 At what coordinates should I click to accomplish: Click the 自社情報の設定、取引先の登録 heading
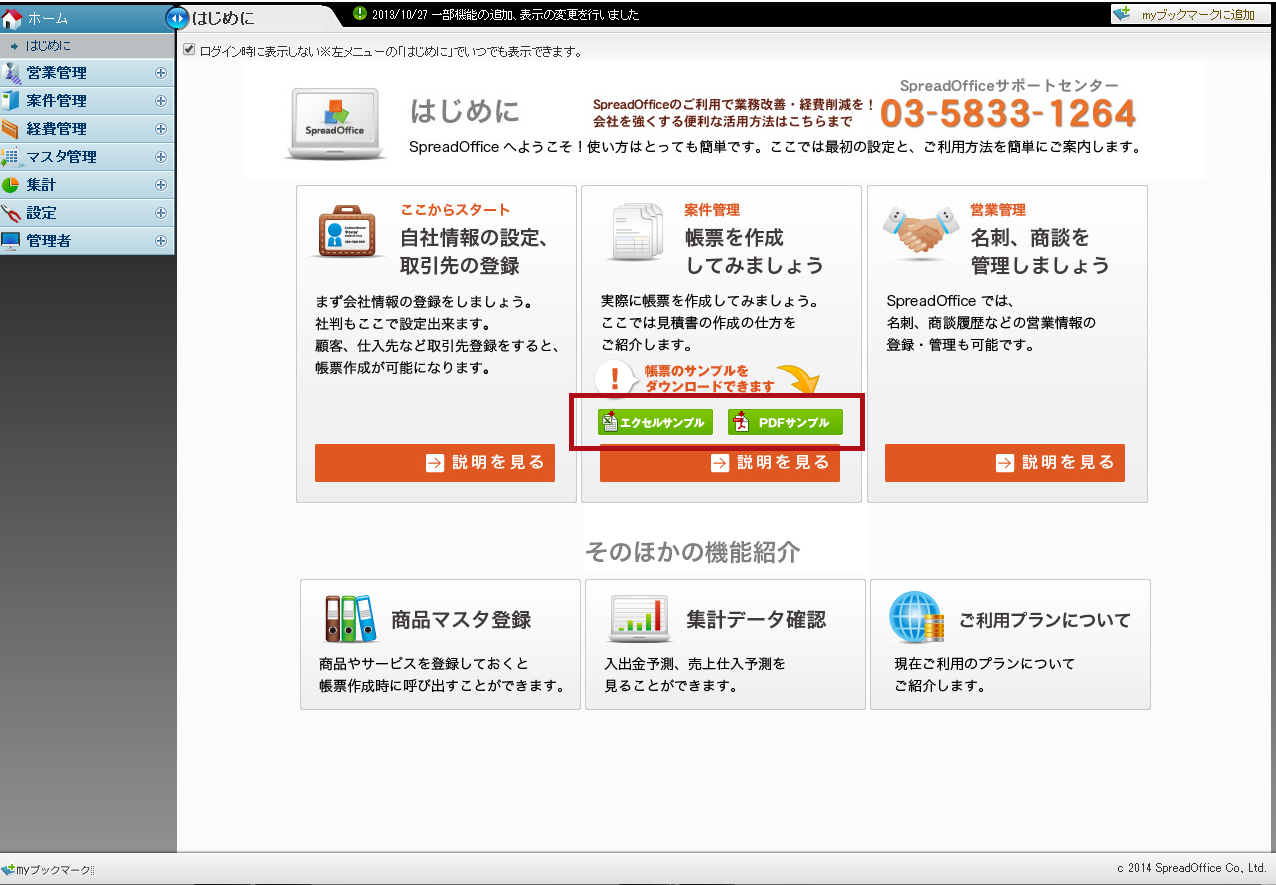point(473,252)
